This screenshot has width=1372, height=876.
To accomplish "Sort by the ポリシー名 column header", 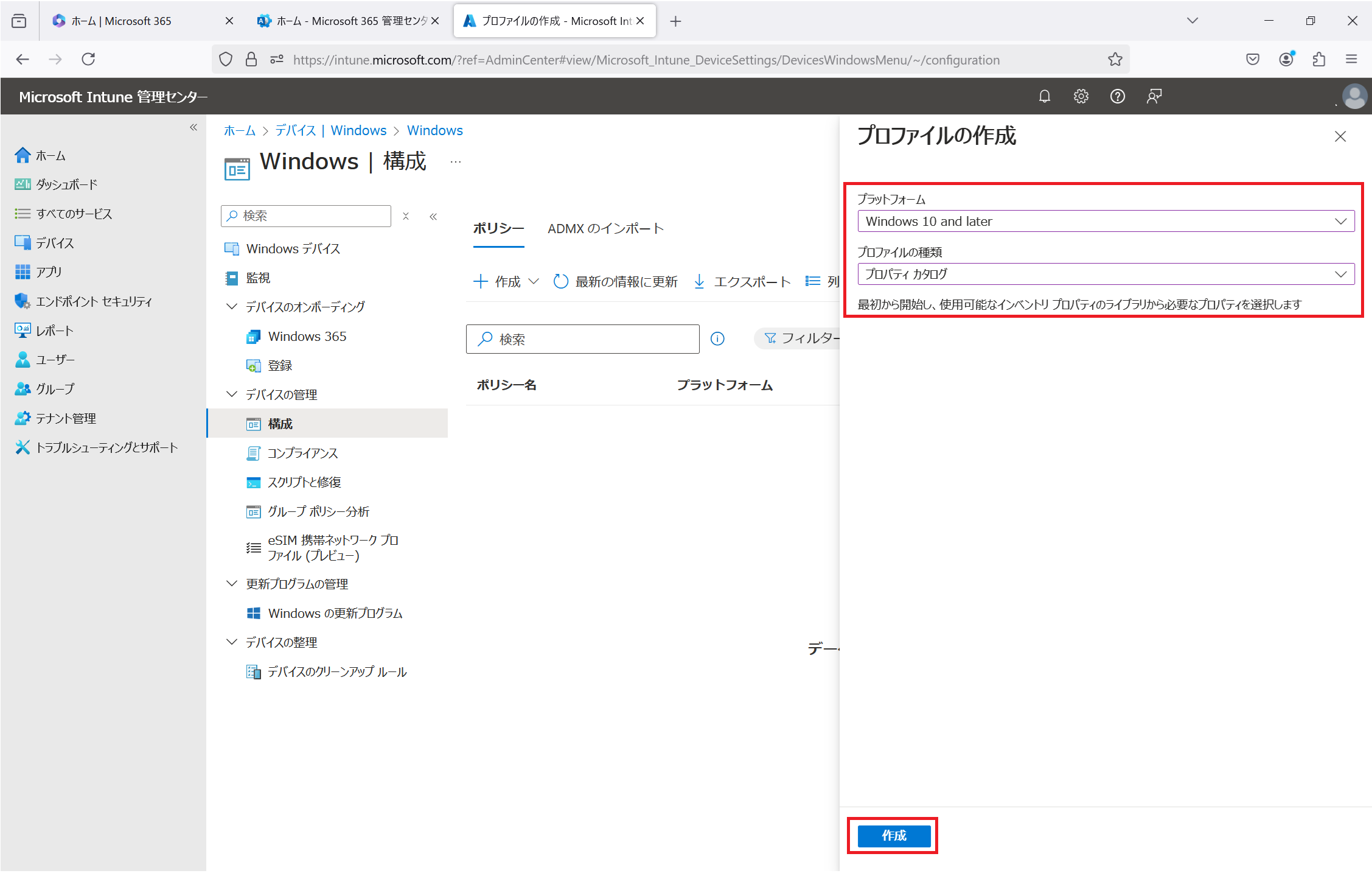I will 506,385.
